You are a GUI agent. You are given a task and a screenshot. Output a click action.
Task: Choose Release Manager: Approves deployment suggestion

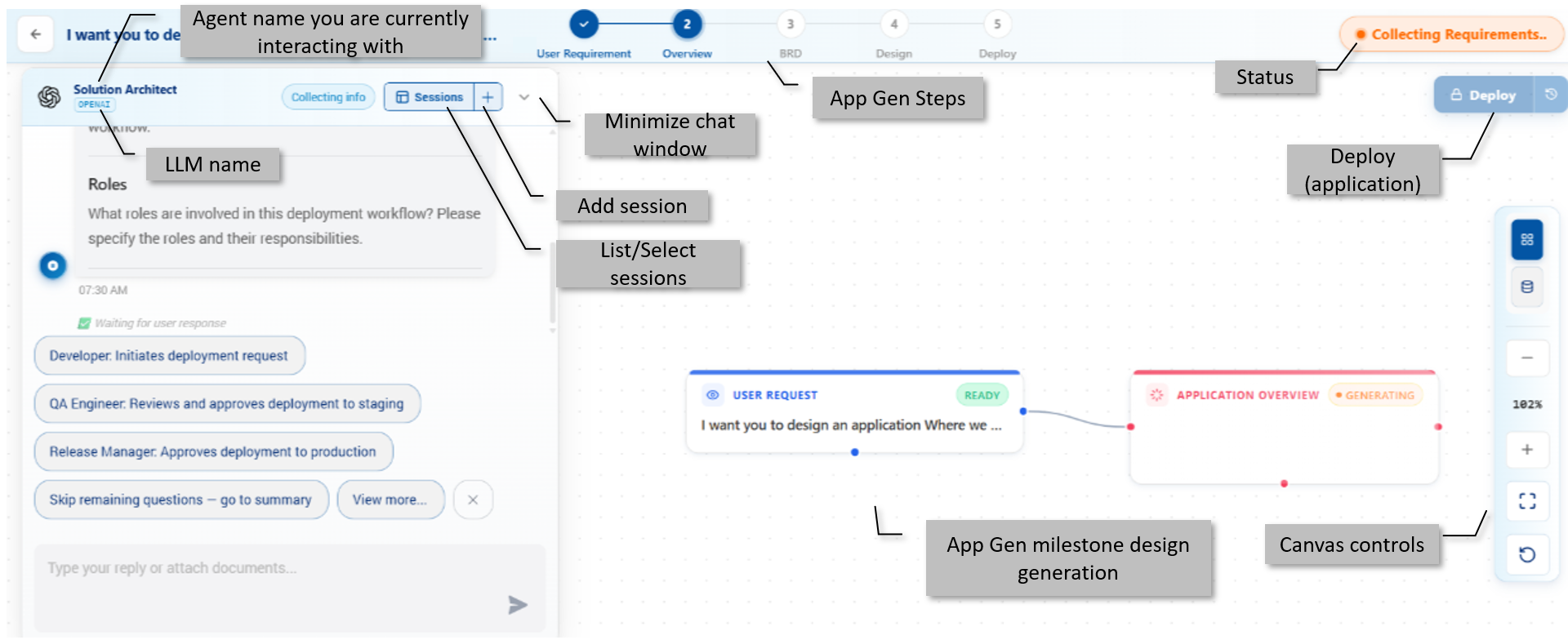click(213, 451)
